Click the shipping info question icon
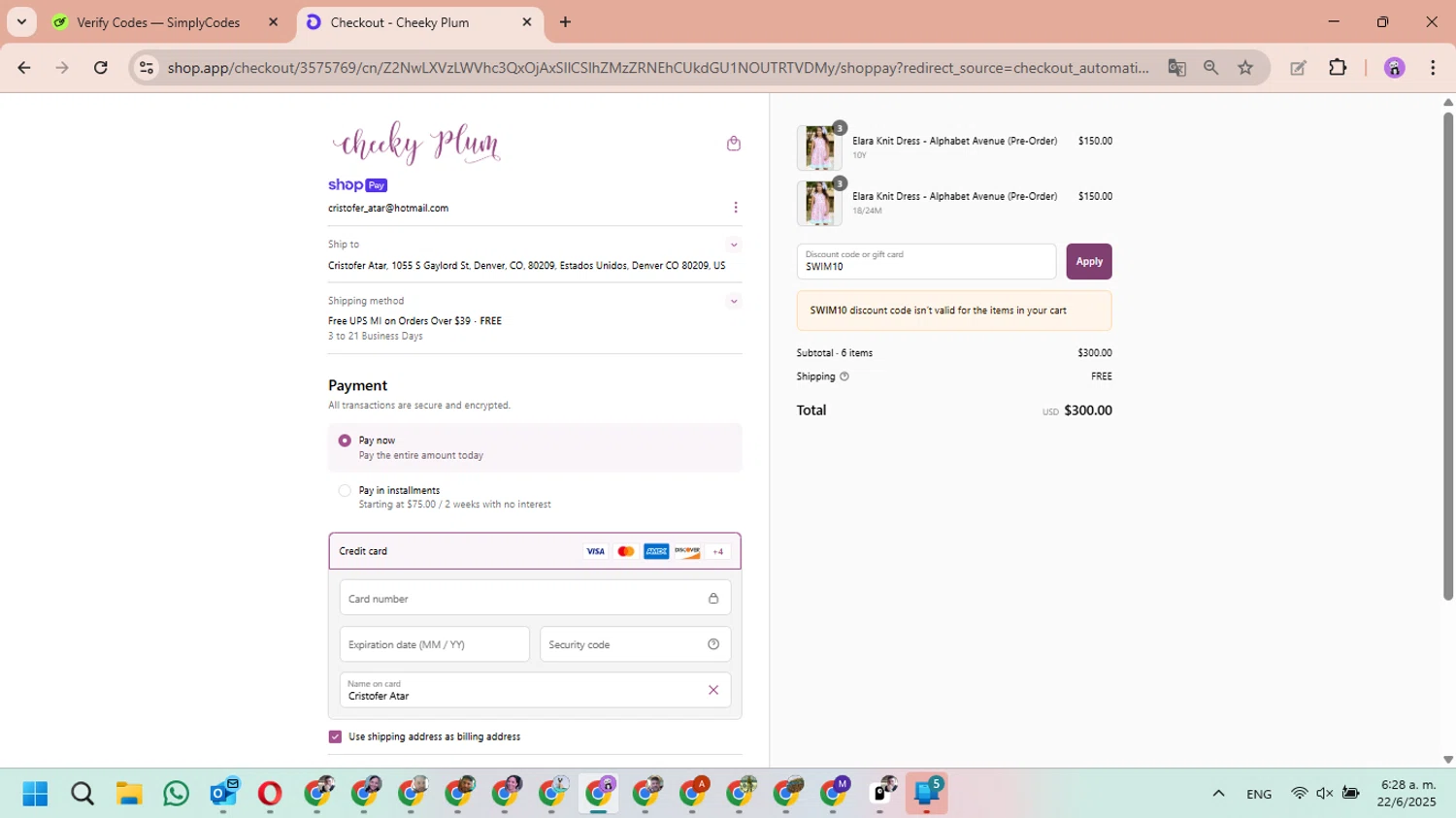Viewport: 1456px width, 818px height. (844, 376)
